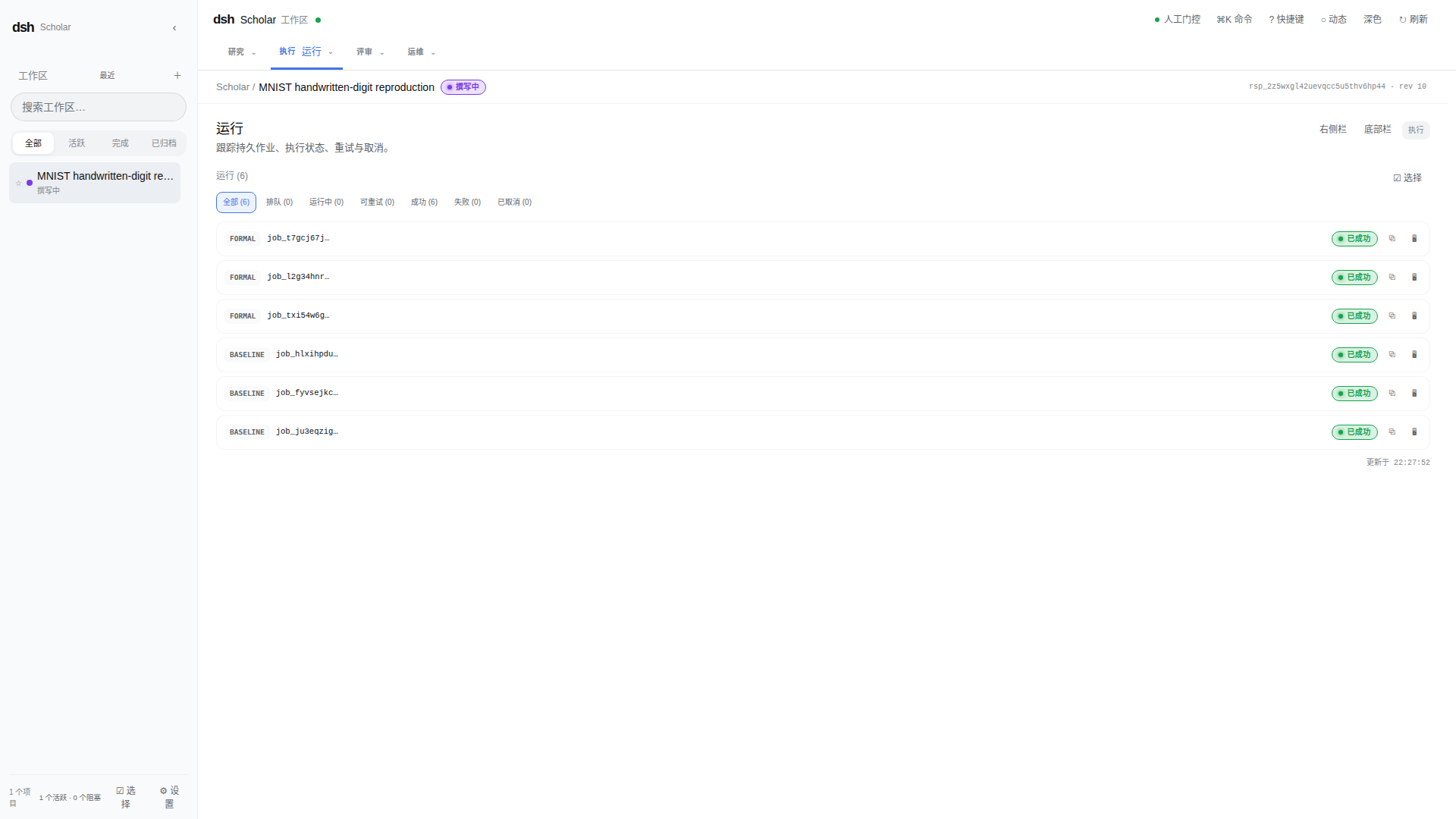Open the 最近 sort option in the sidebar
This screenshot has width=1456, height=819.
coord(108,76)
